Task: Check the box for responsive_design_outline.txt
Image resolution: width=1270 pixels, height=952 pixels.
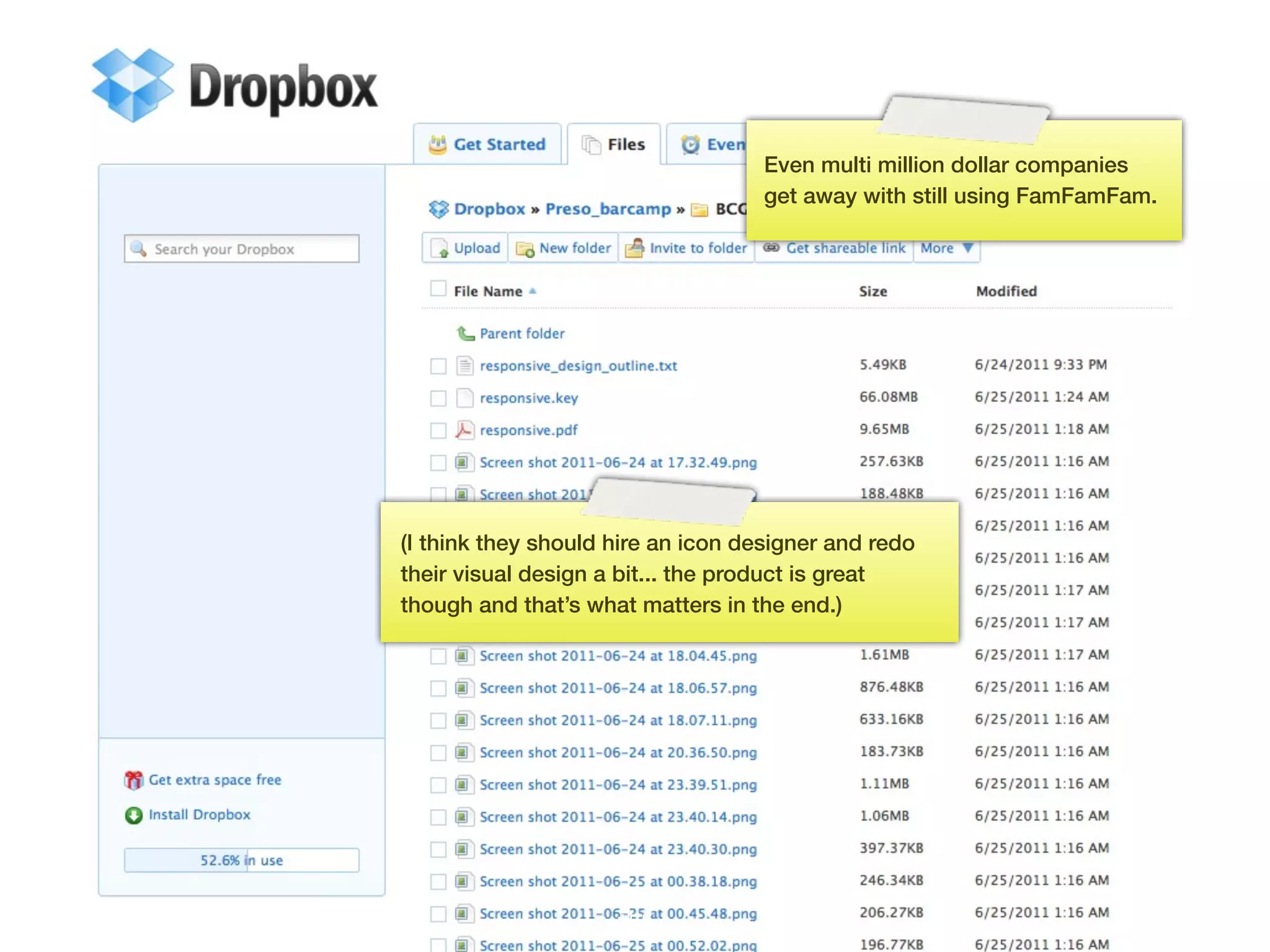Action: pyautogui.click(x=438, y=366)
